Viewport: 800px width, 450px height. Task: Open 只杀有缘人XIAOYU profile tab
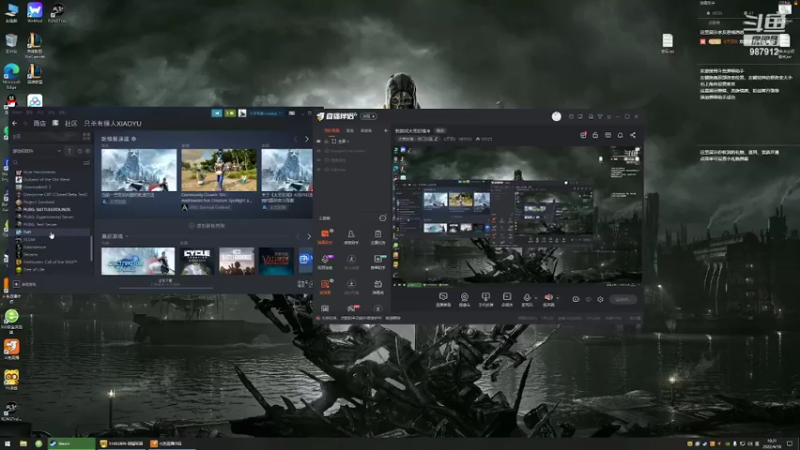pyautogui.click(x=113, y=123)
